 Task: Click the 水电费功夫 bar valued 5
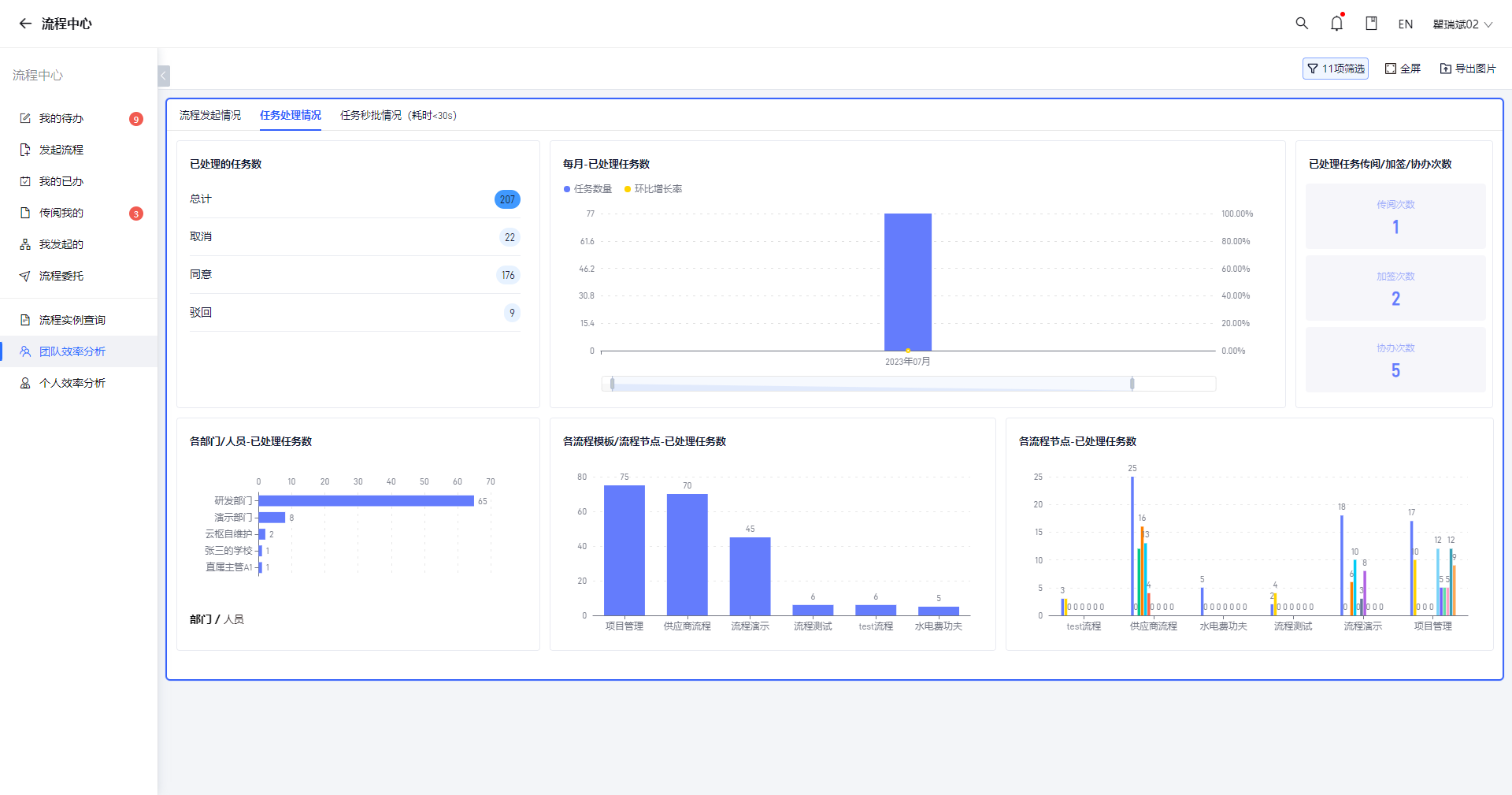[939, 611]
